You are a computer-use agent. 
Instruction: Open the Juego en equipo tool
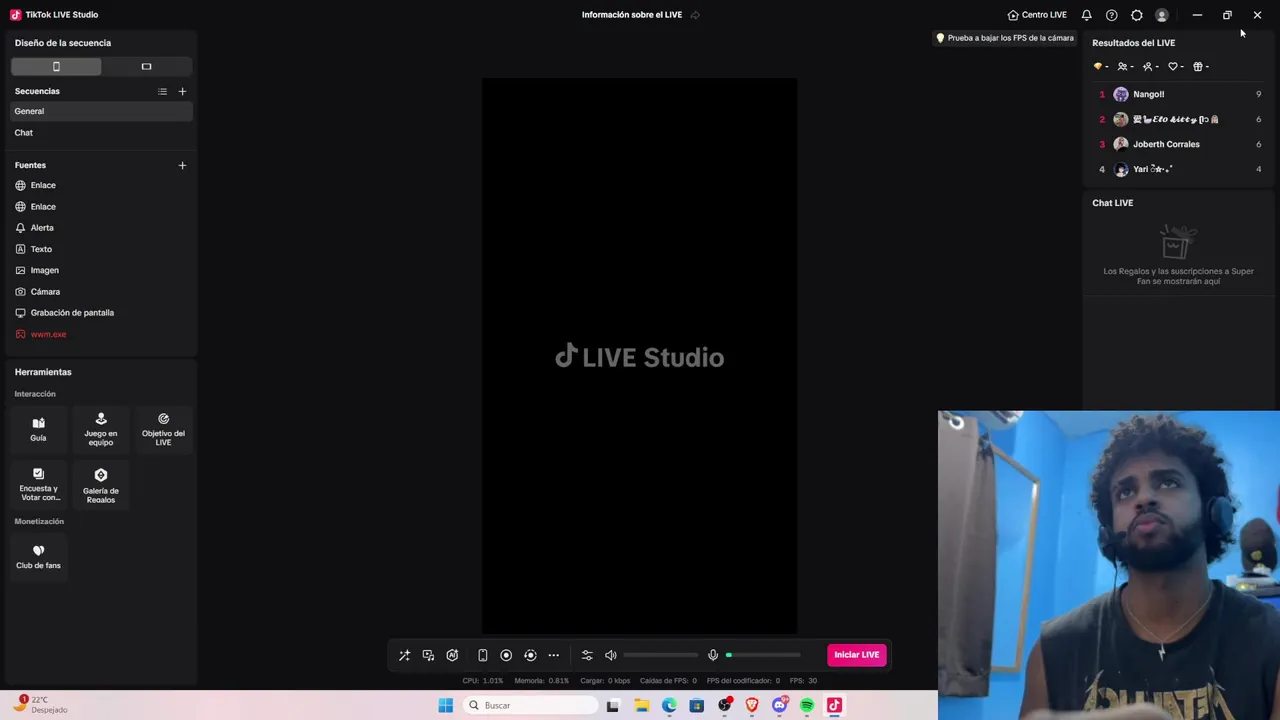[x=101, y=429]
